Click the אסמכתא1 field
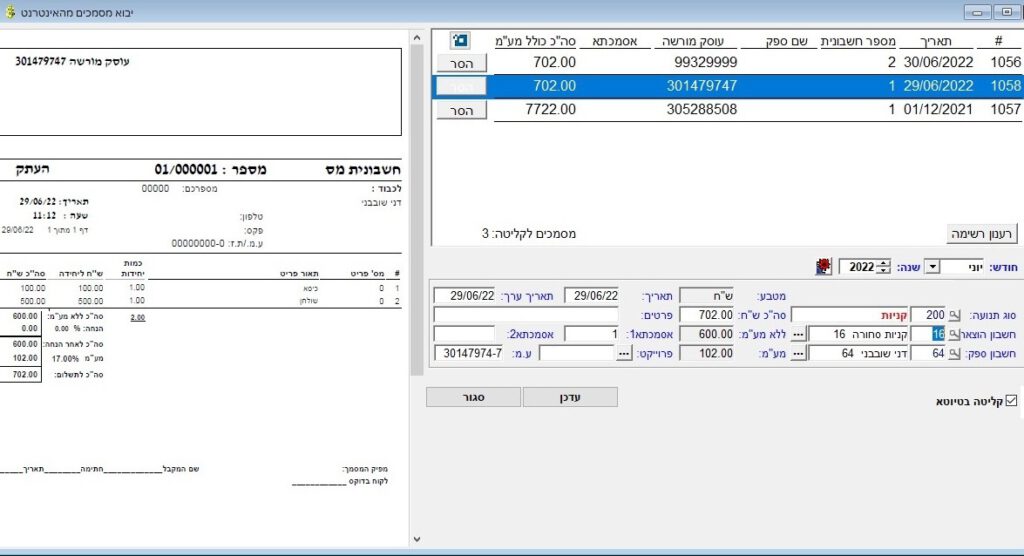The image size is (1024, 556). pyautogui.click(x=592, y=334)
